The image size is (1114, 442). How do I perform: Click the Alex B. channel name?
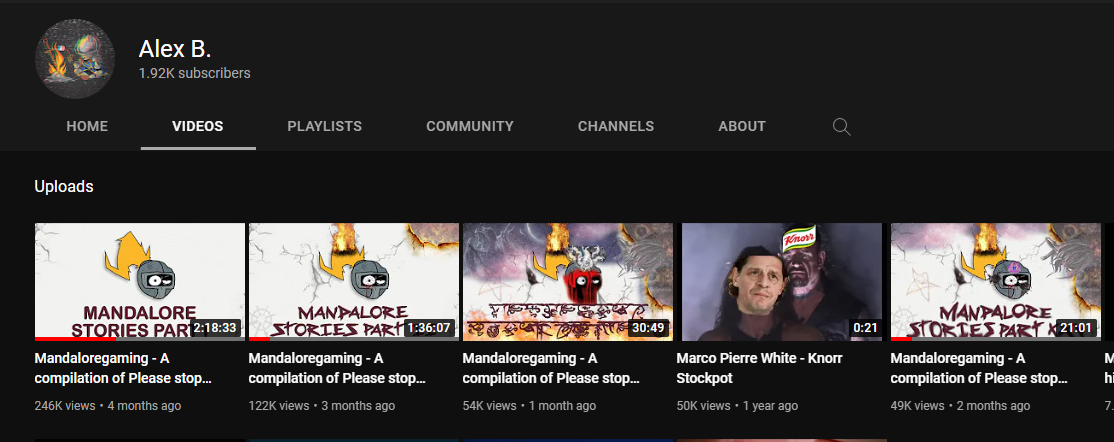(x=175, y=48)
